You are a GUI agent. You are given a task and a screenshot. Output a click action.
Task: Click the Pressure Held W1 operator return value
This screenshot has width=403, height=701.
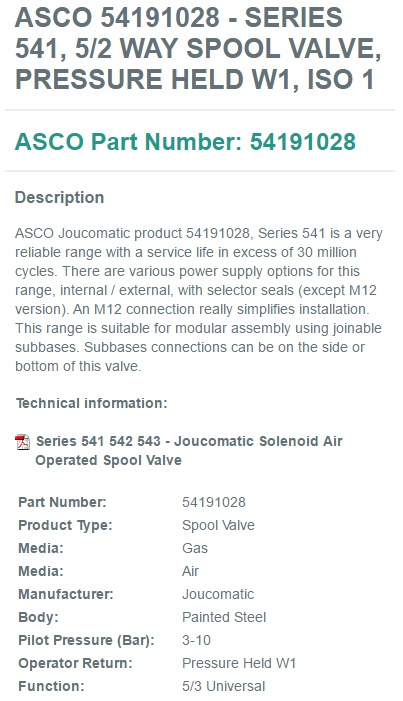(x=239, y=663)
